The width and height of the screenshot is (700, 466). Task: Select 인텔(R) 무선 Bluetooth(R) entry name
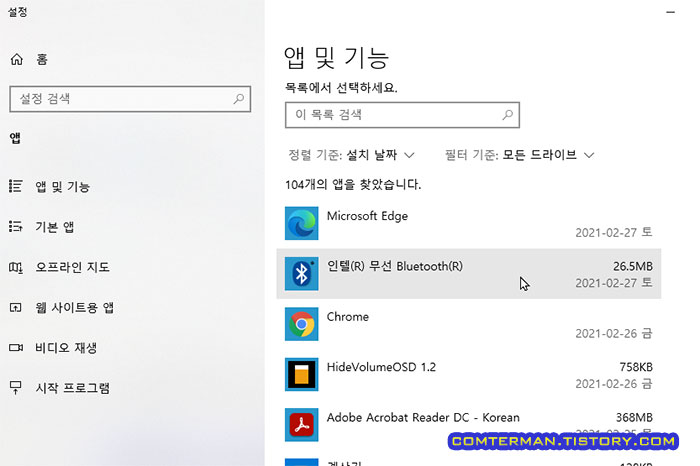(x=395, y=266)
